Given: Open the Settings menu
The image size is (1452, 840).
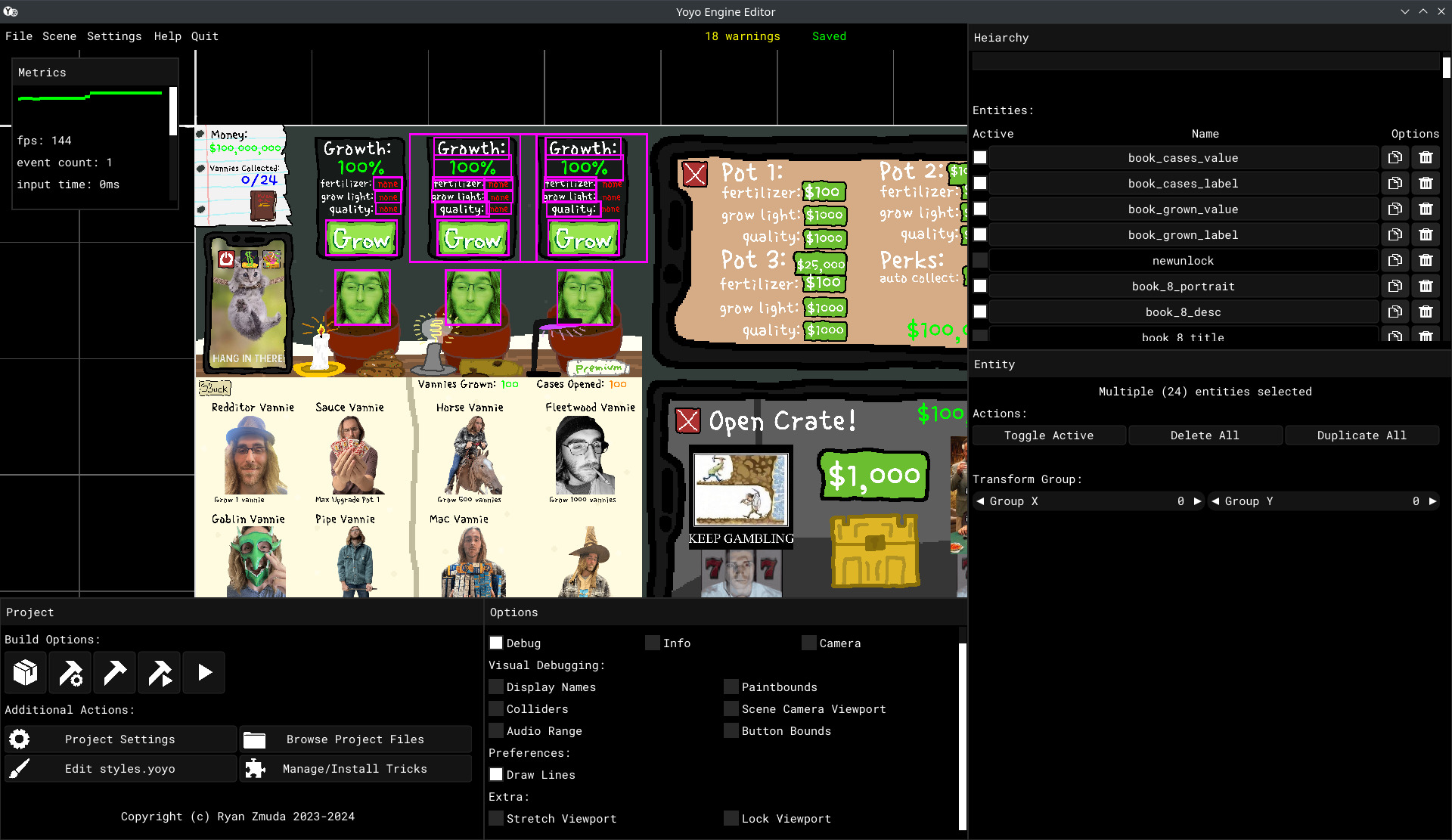Looking at the screenshot, I should (114, 36).
